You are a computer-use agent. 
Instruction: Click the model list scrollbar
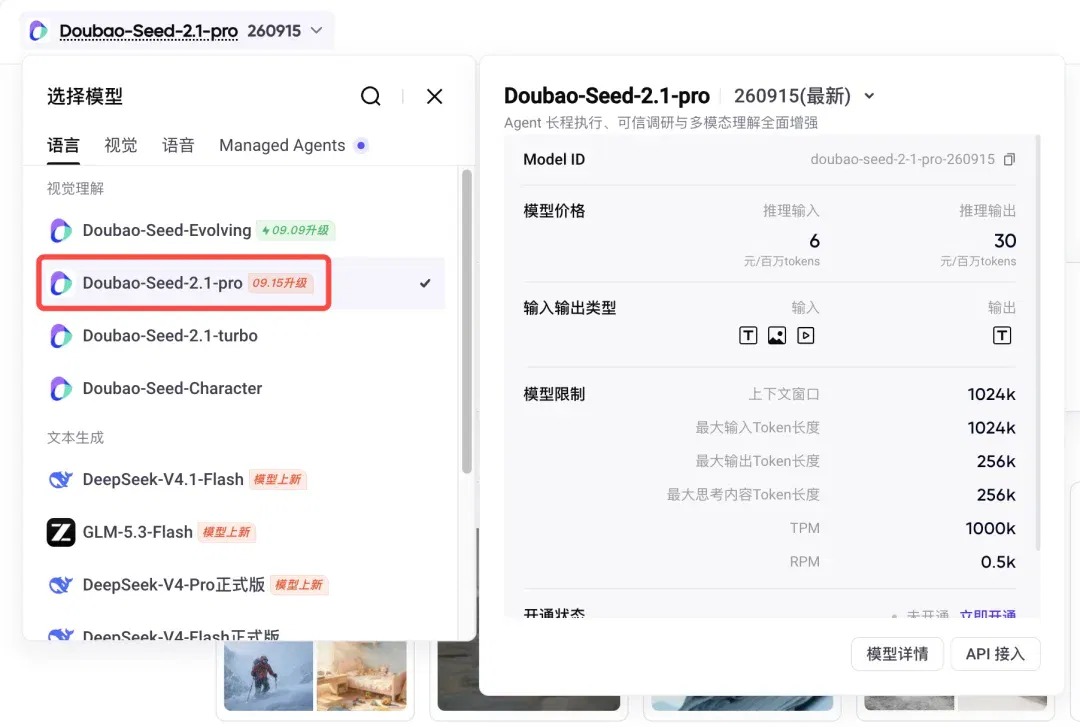(x=466, y=322)
